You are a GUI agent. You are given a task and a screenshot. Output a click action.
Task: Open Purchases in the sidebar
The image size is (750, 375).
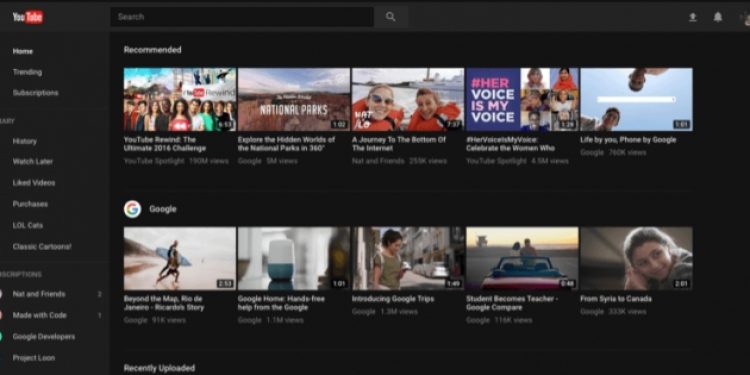[30, 204]
